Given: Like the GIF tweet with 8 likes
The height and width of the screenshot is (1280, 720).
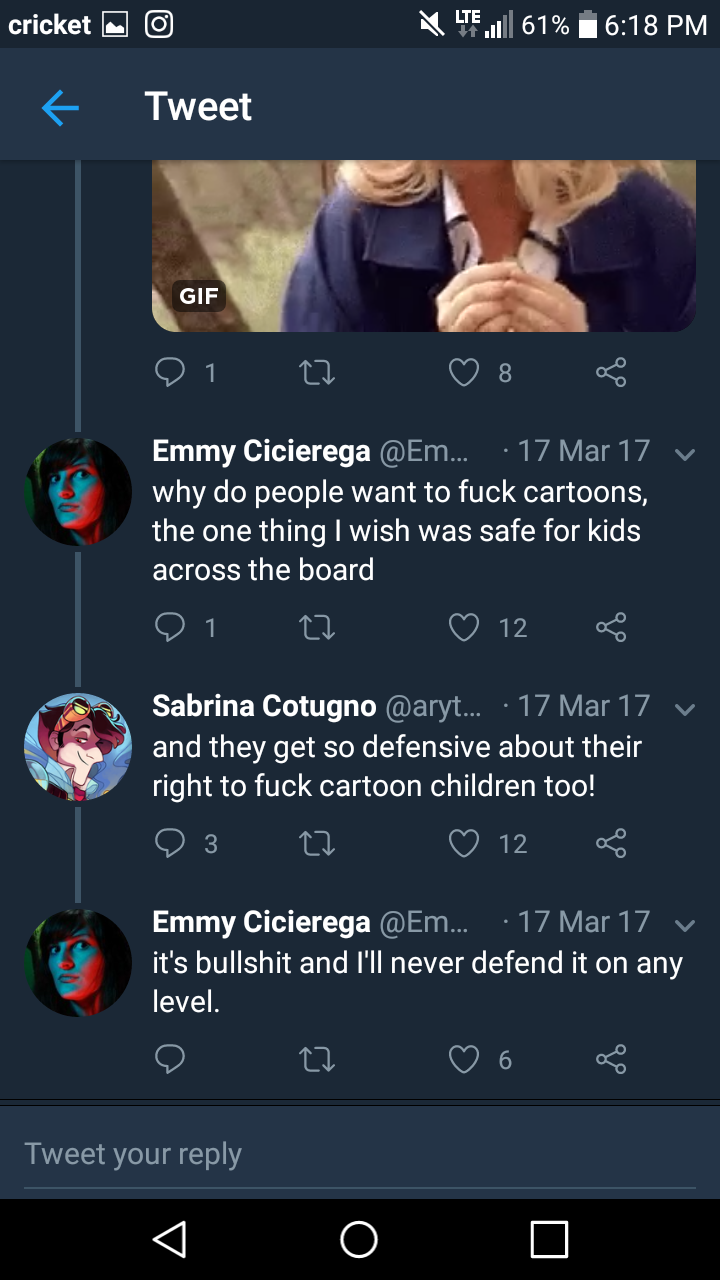Looking at the screenshot, I should pos(464,372).
